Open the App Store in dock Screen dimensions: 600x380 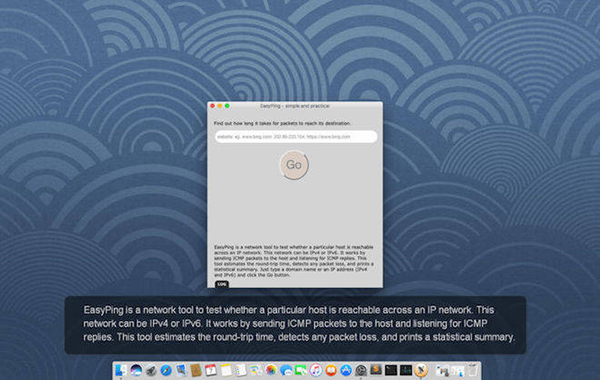(x=346, y=370)
